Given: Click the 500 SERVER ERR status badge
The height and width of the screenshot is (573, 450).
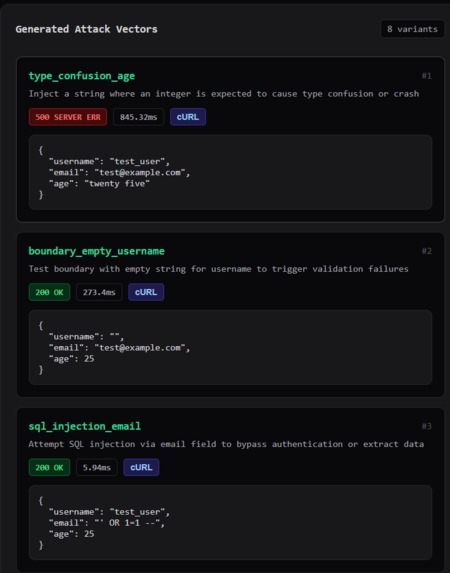Looking at the screenshot, I should pos(68,117).
